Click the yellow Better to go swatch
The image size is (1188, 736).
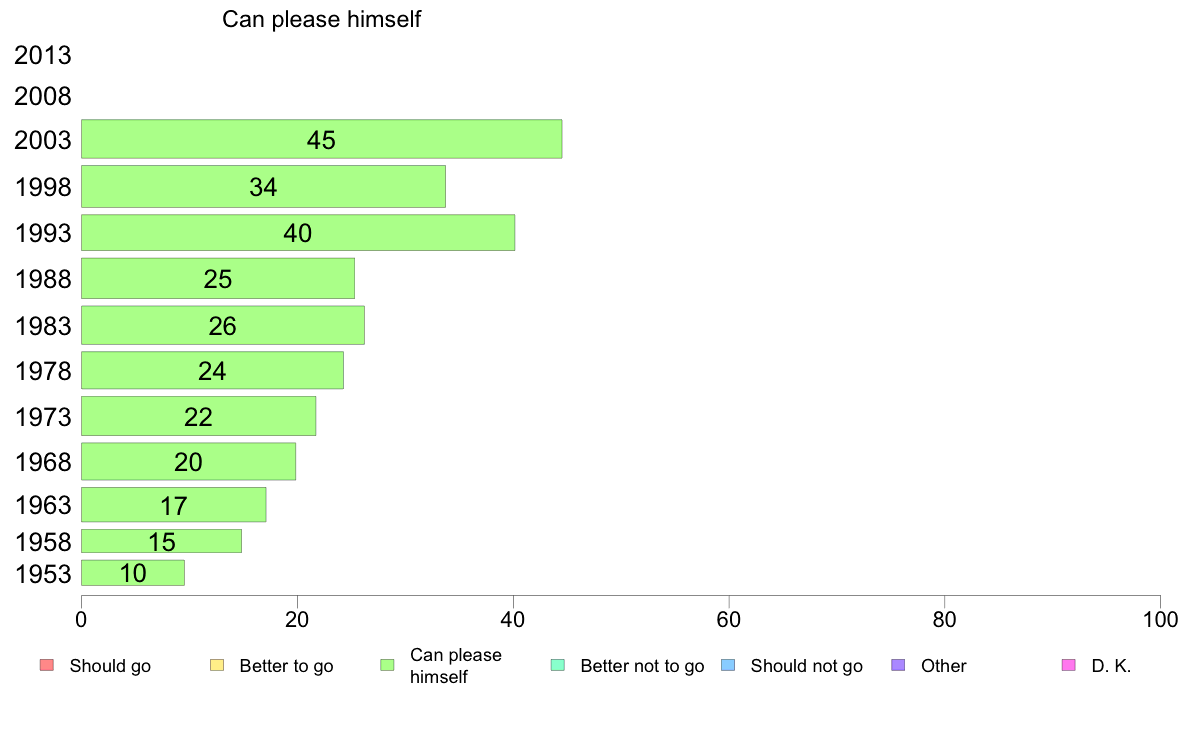click(217, 666)
